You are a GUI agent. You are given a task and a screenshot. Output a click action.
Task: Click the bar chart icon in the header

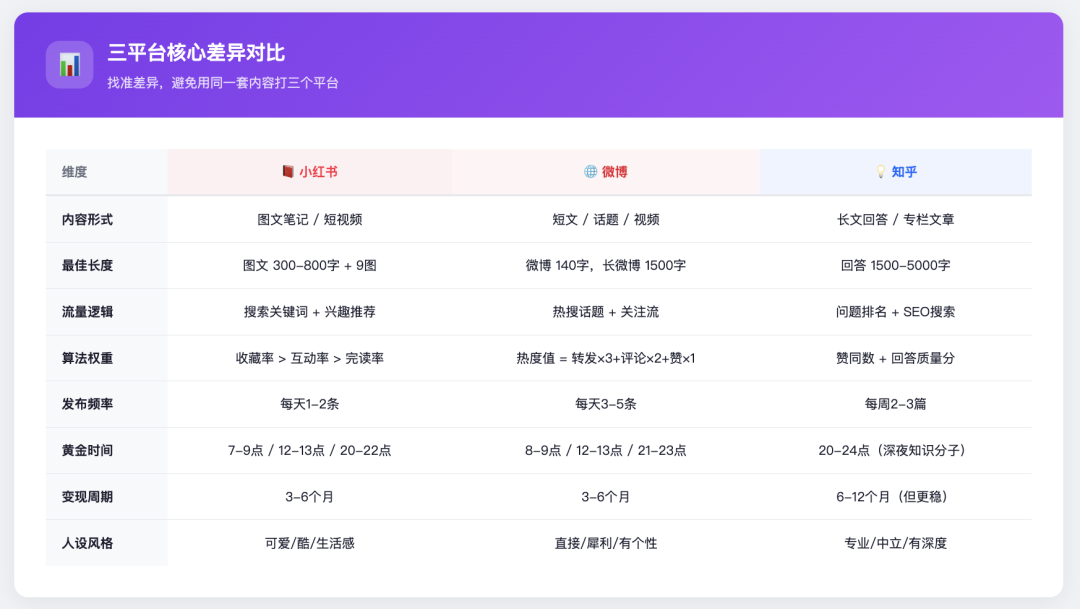tap(69, 65)
